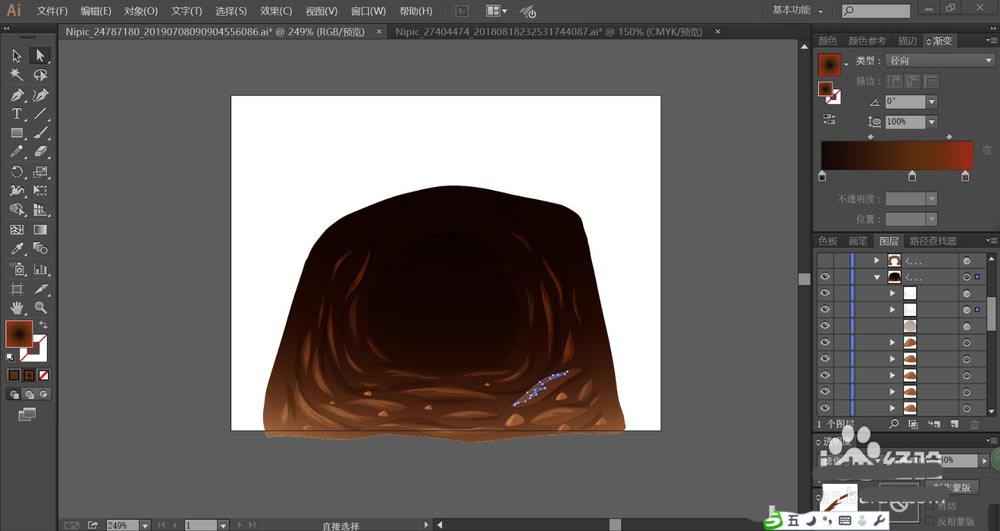Image resolution: width=1000 pixels, height=531 pixels.
Task: Select the Free Transform tool
Action: (x=40, y=191)
